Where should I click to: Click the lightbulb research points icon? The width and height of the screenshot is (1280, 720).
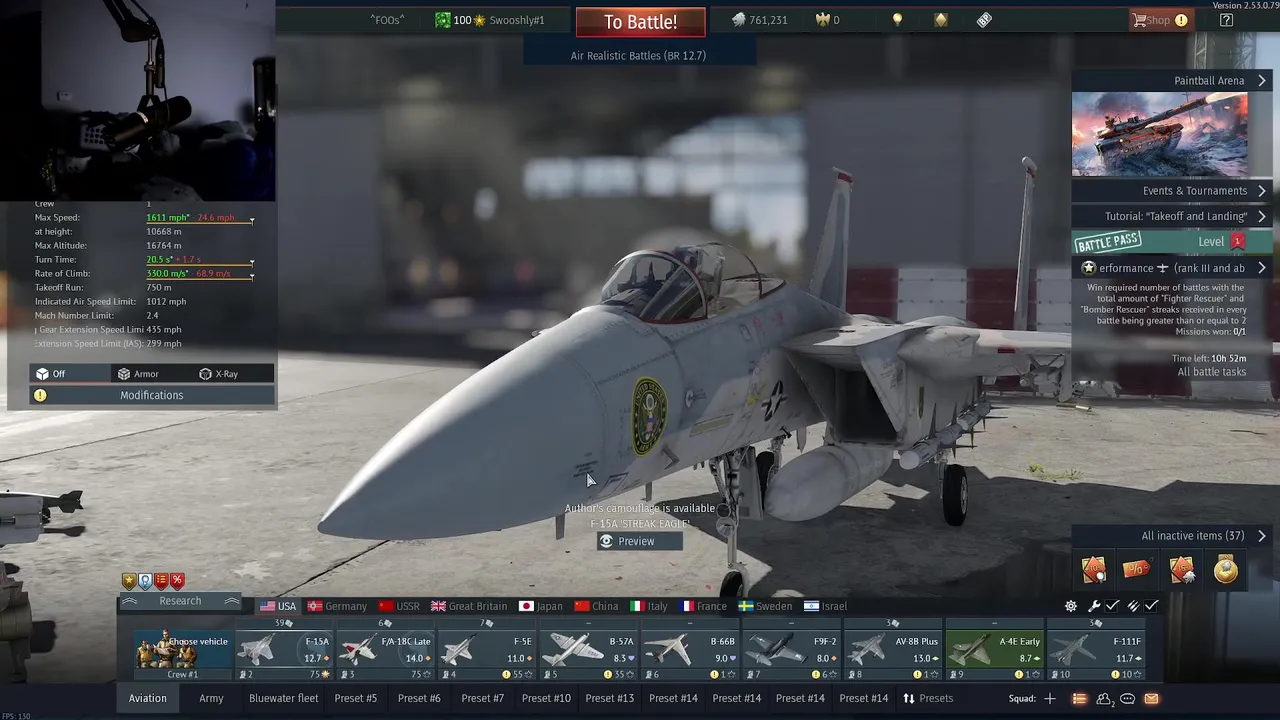[x=897, y=20]
